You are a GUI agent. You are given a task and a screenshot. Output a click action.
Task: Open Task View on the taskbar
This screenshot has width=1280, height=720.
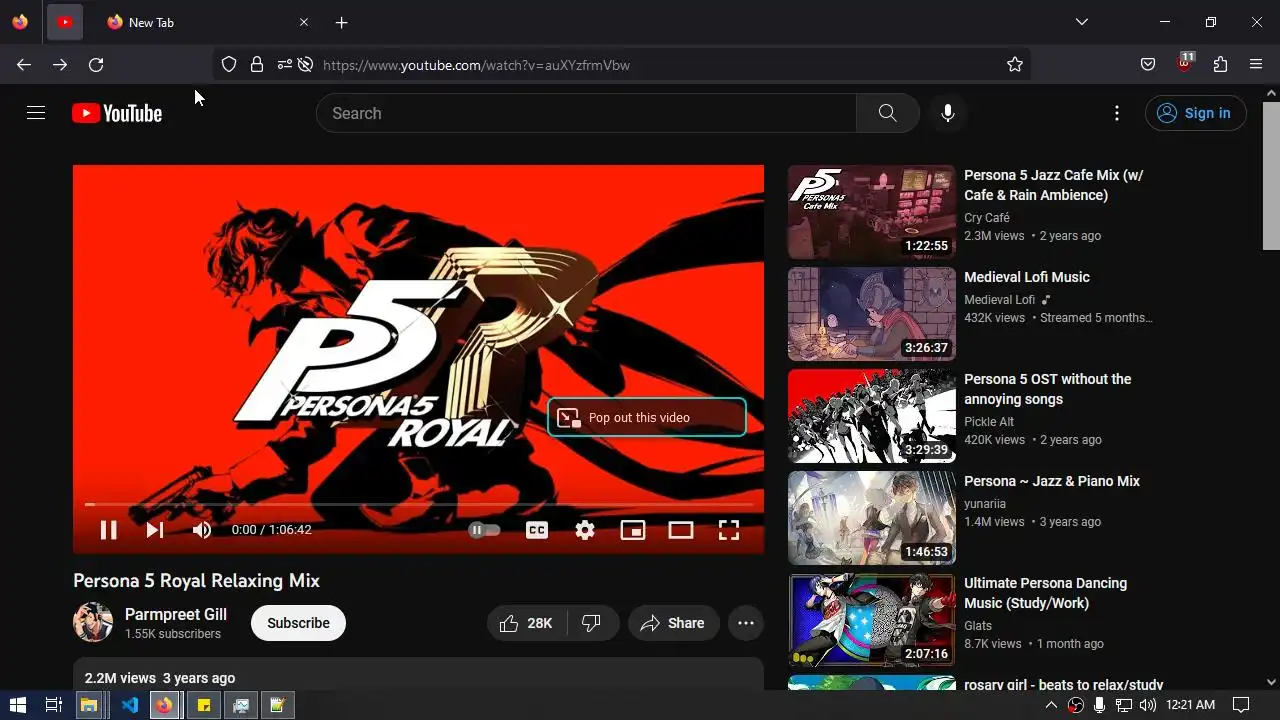point(54,705)
